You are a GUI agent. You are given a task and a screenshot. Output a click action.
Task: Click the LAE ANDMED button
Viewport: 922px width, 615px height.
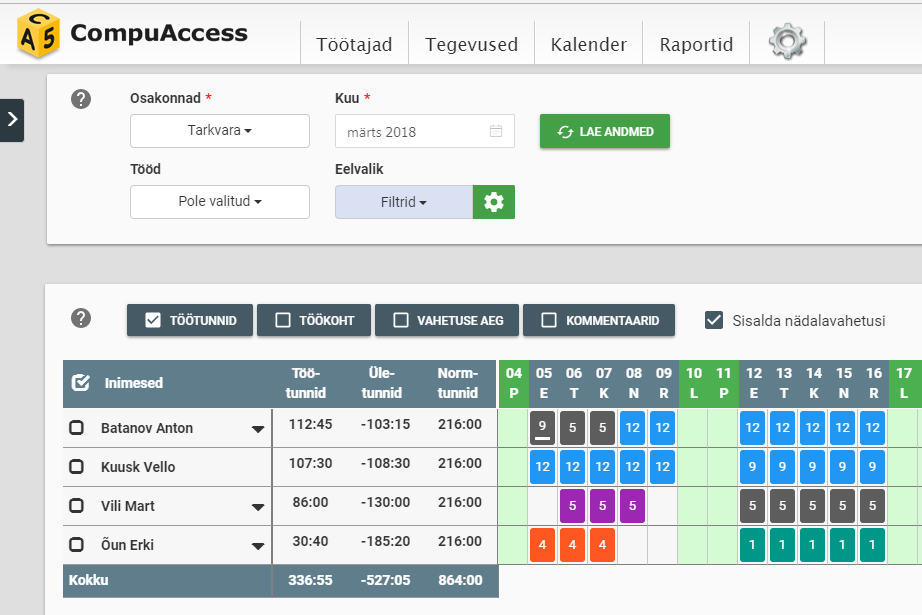[x=604, y=131]
